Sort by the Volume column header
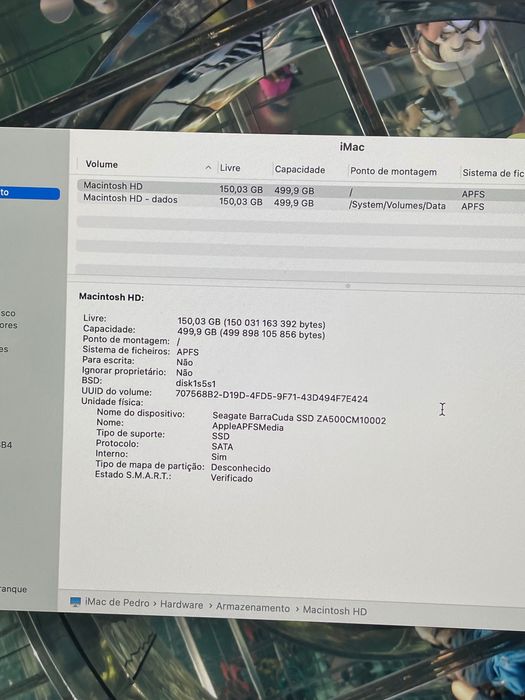525x700 pixels. [x=102, y=164]
